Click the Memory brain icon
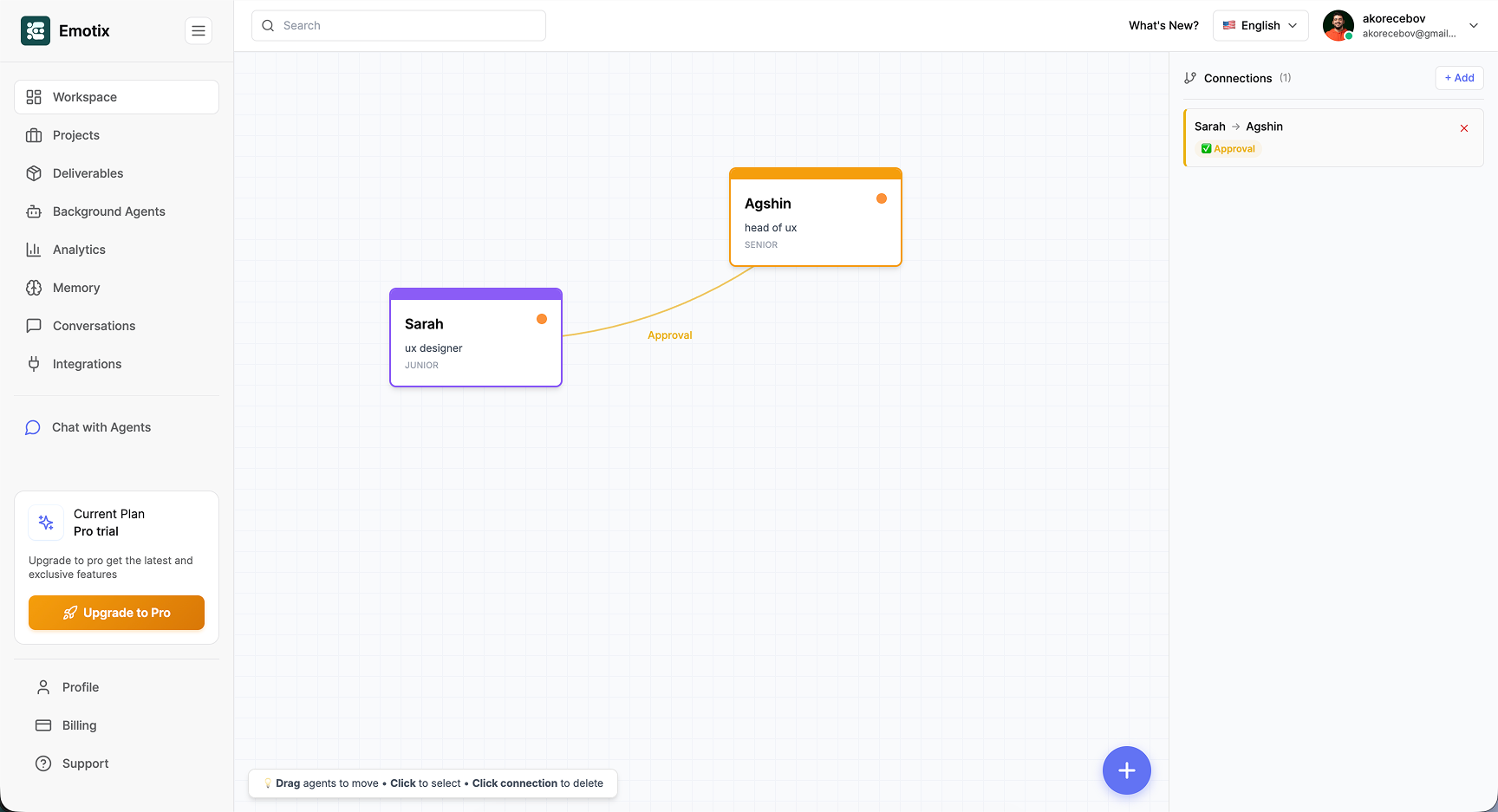The image size is (1498, 812). [x=34, y=288]
